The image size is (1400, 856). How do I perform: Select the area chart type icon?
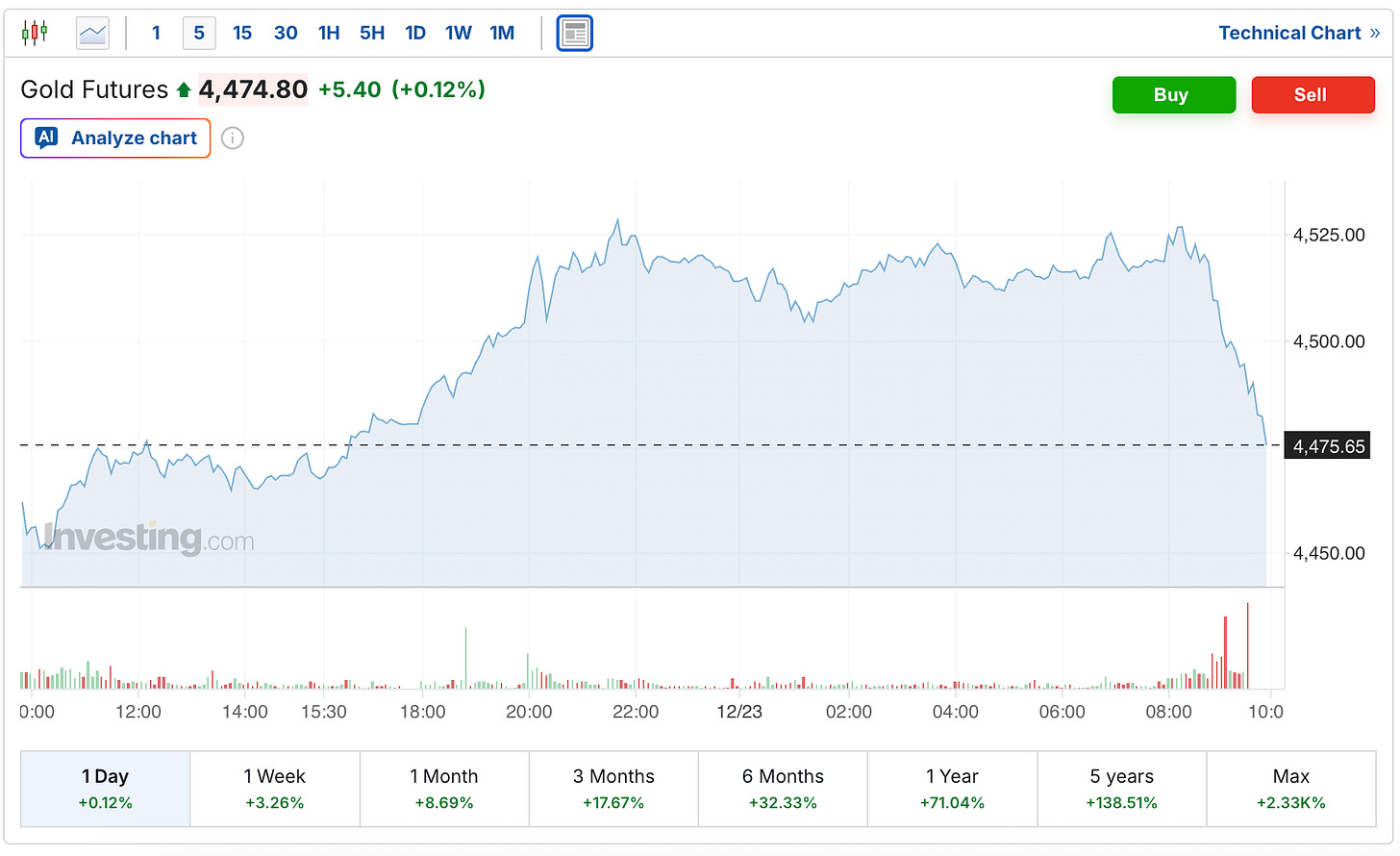click(x=93, y=34)
